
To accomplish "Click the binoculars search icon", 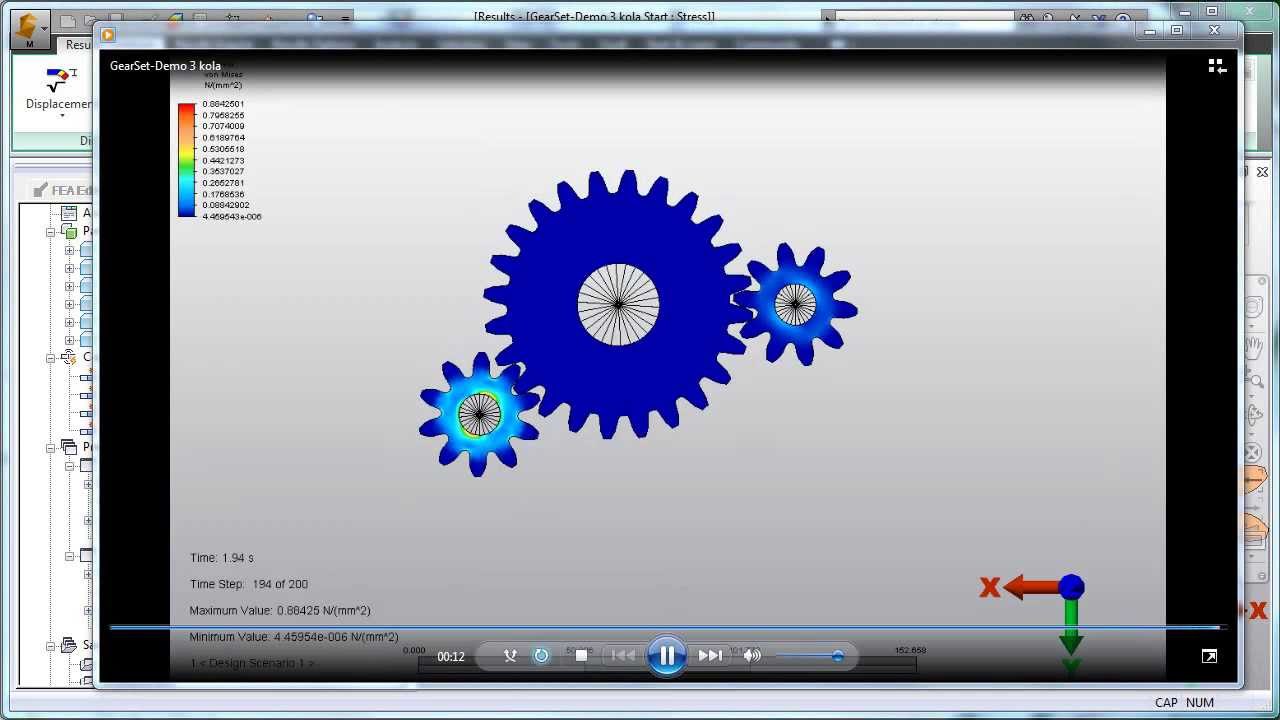I will click(1028, 18).
